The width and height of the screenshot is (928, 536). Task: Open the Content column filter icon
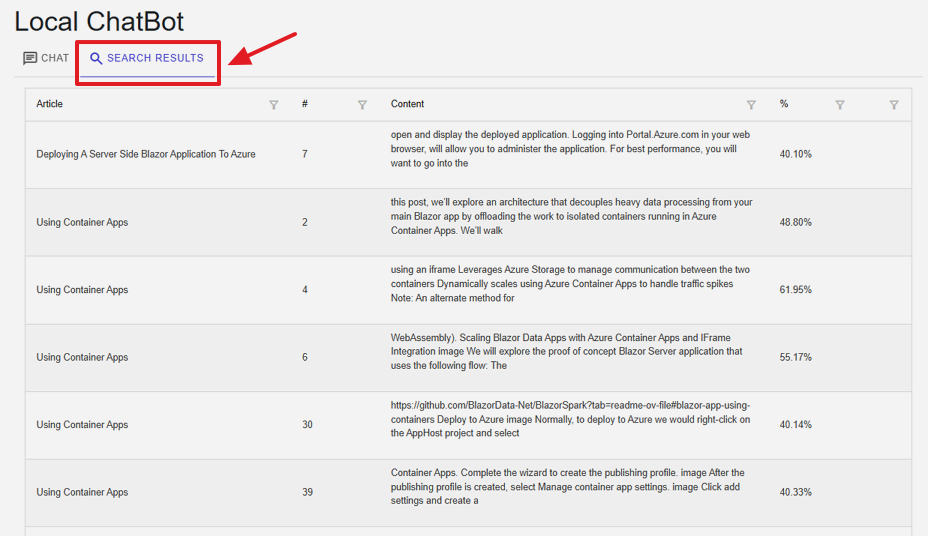tap(751, 105)
